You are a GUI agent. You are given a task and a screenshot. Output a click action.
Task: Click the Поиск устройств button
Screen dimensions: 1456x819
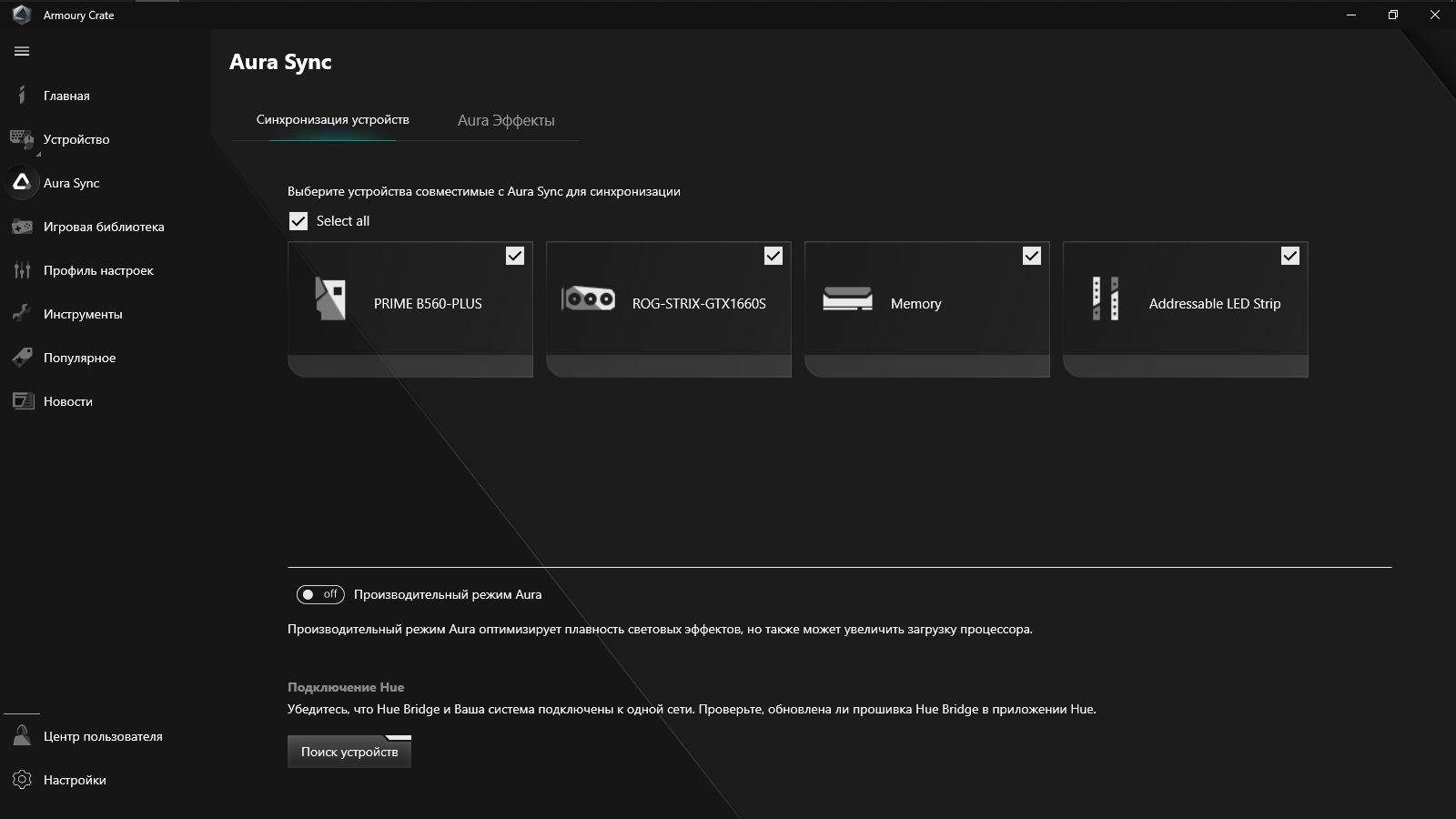pyautogui.click(x=349, y=752)
